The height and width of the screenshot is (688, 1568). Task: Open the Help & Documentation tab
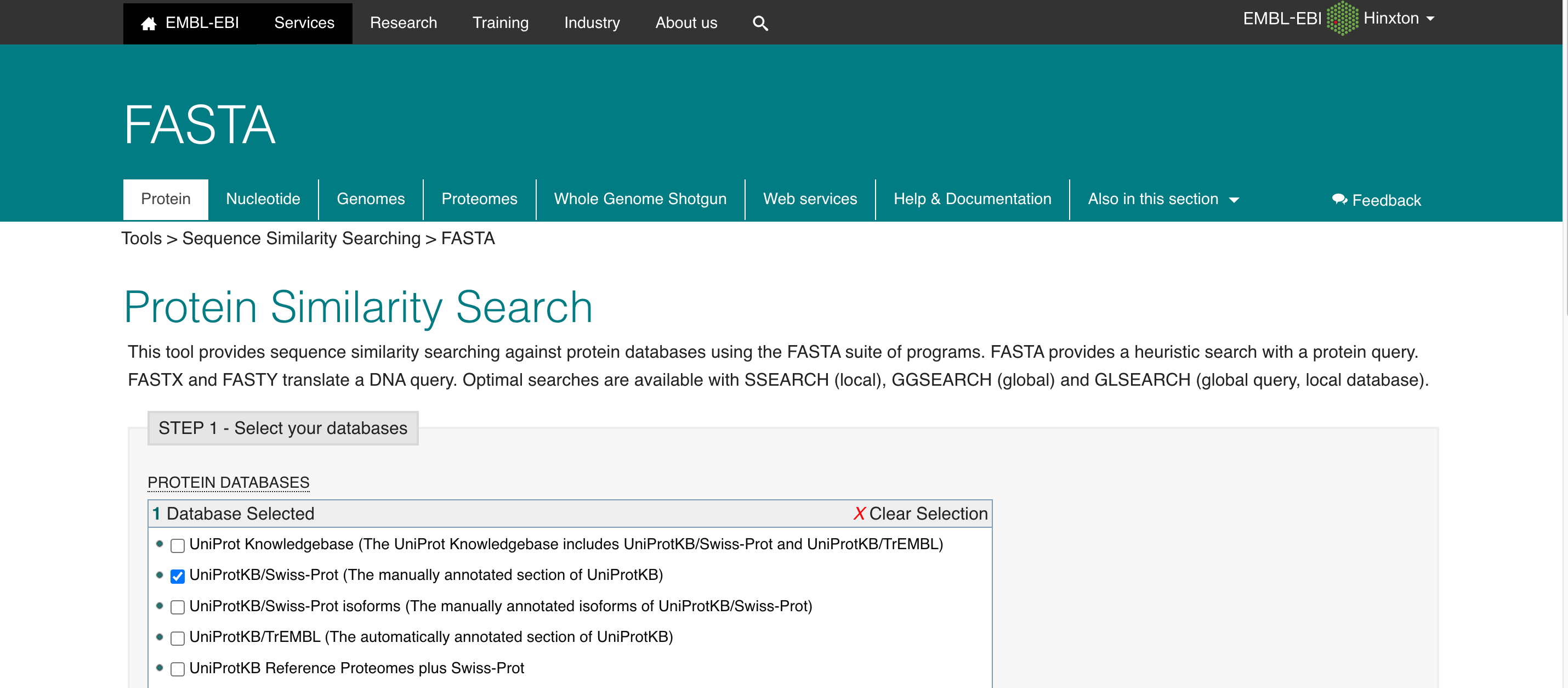coord(972,199)
